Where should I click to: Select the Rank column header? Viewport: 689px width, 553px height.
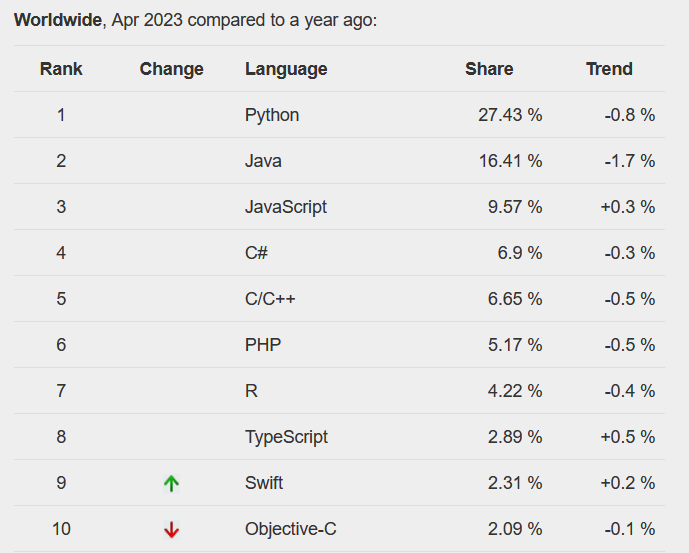click(61, 69)
